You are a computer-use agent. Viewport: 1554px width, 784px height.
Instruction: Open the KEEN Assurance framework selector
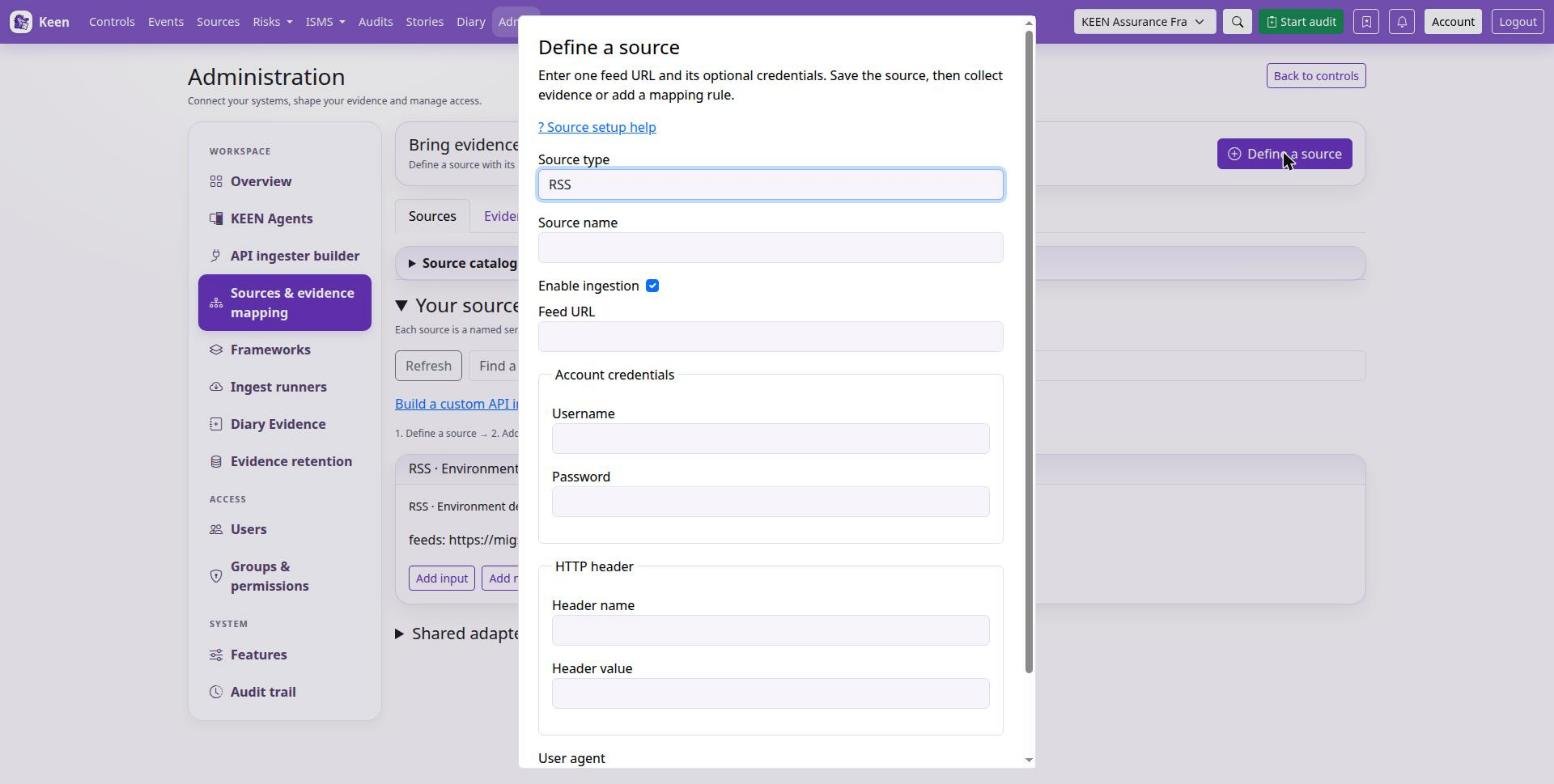[1144, 21]
